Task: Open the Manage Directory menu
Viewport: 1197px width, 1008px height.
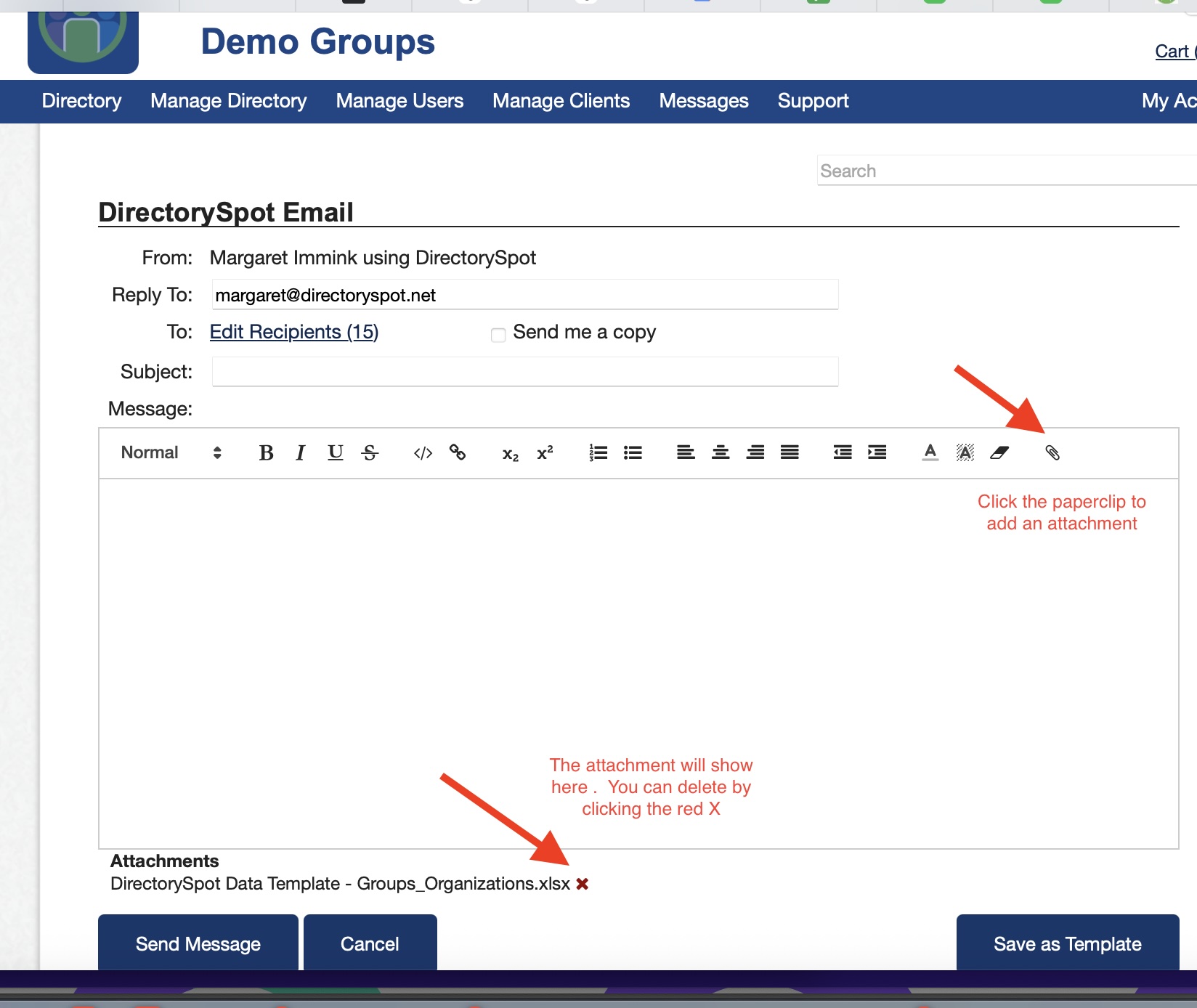Action: [x=229, y=101]
